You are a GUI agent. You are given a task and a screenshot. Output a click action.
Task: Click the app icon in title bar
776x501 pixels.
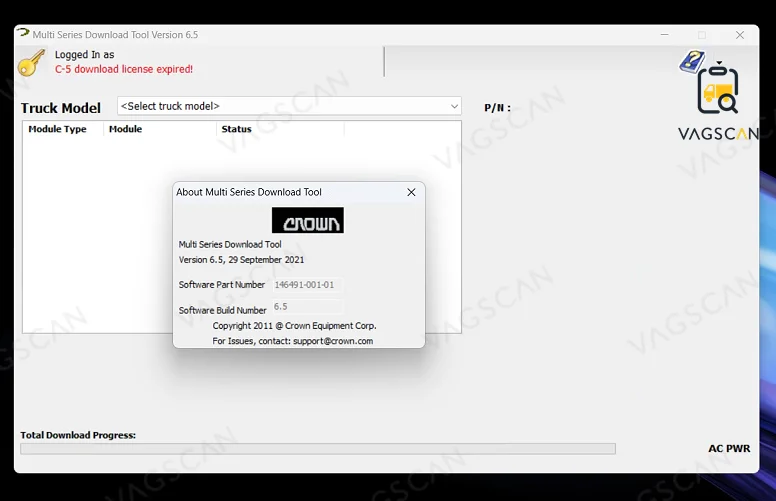click(x=23, y=33)
